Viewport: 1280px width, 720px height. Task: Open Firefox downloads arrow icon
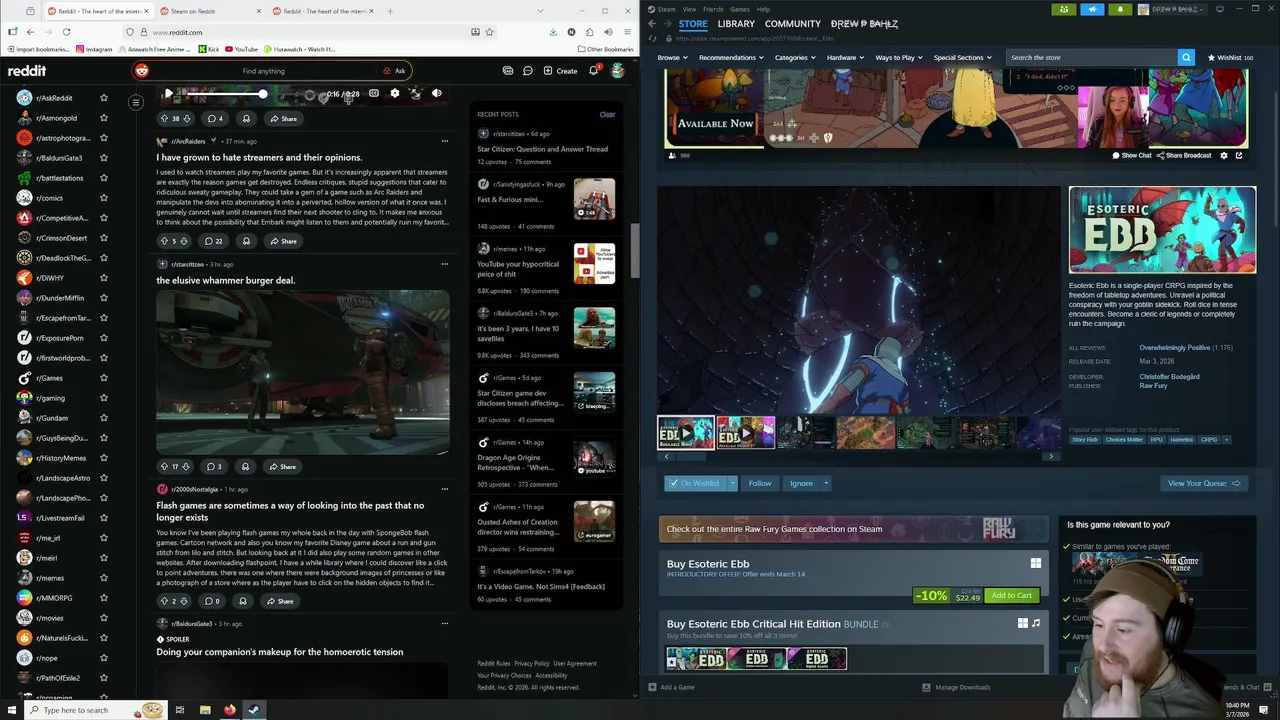coord(553,32)
